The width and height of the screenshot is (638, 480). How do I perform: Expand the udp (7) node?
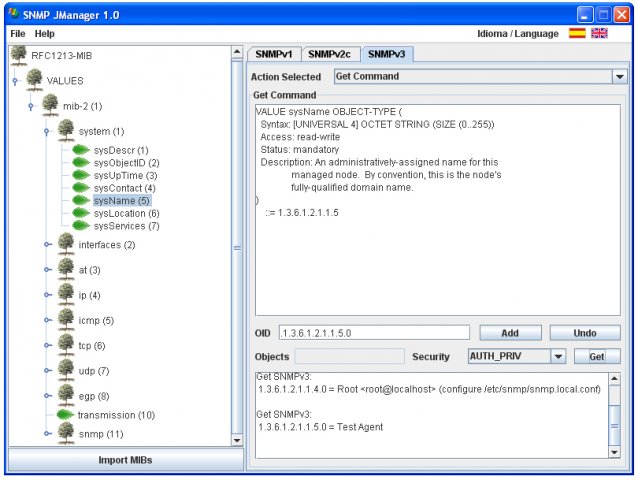point(48,371)
